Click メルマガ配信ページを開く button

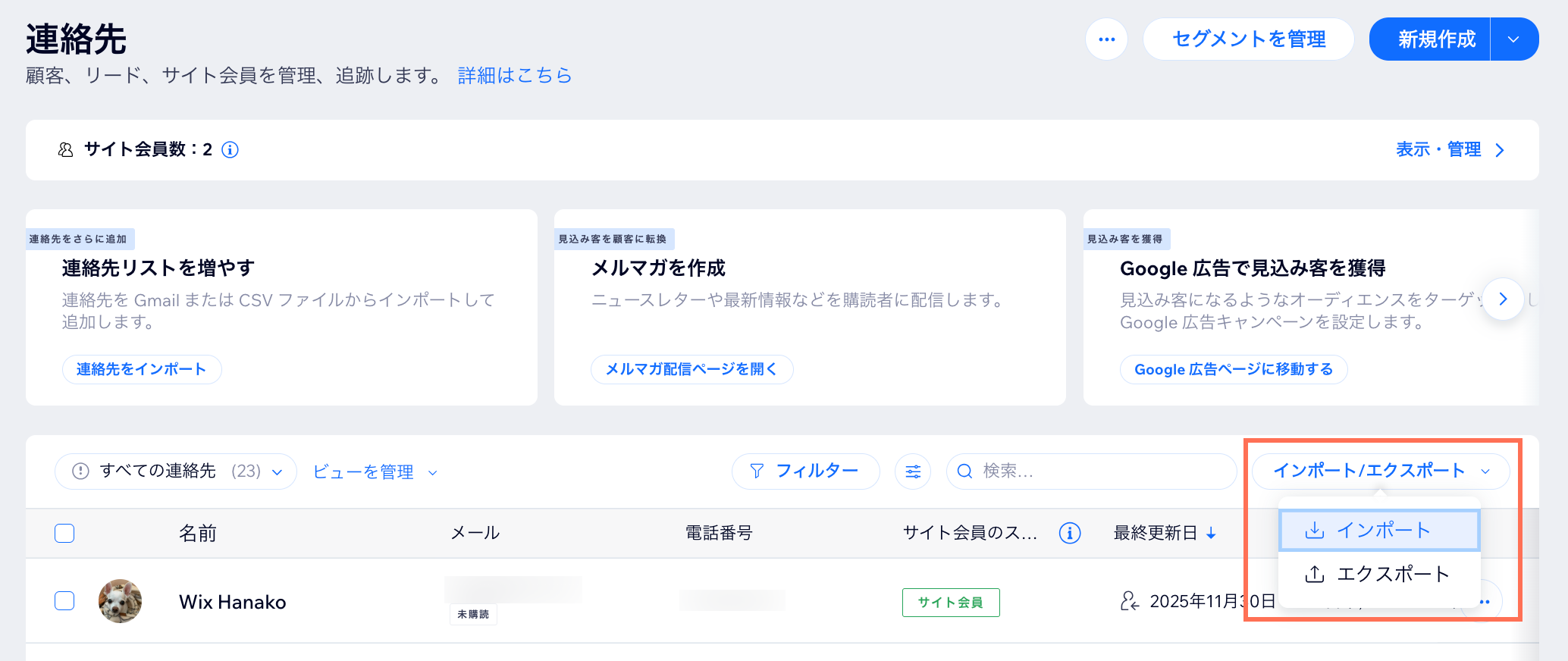click(x=691, y=369)
